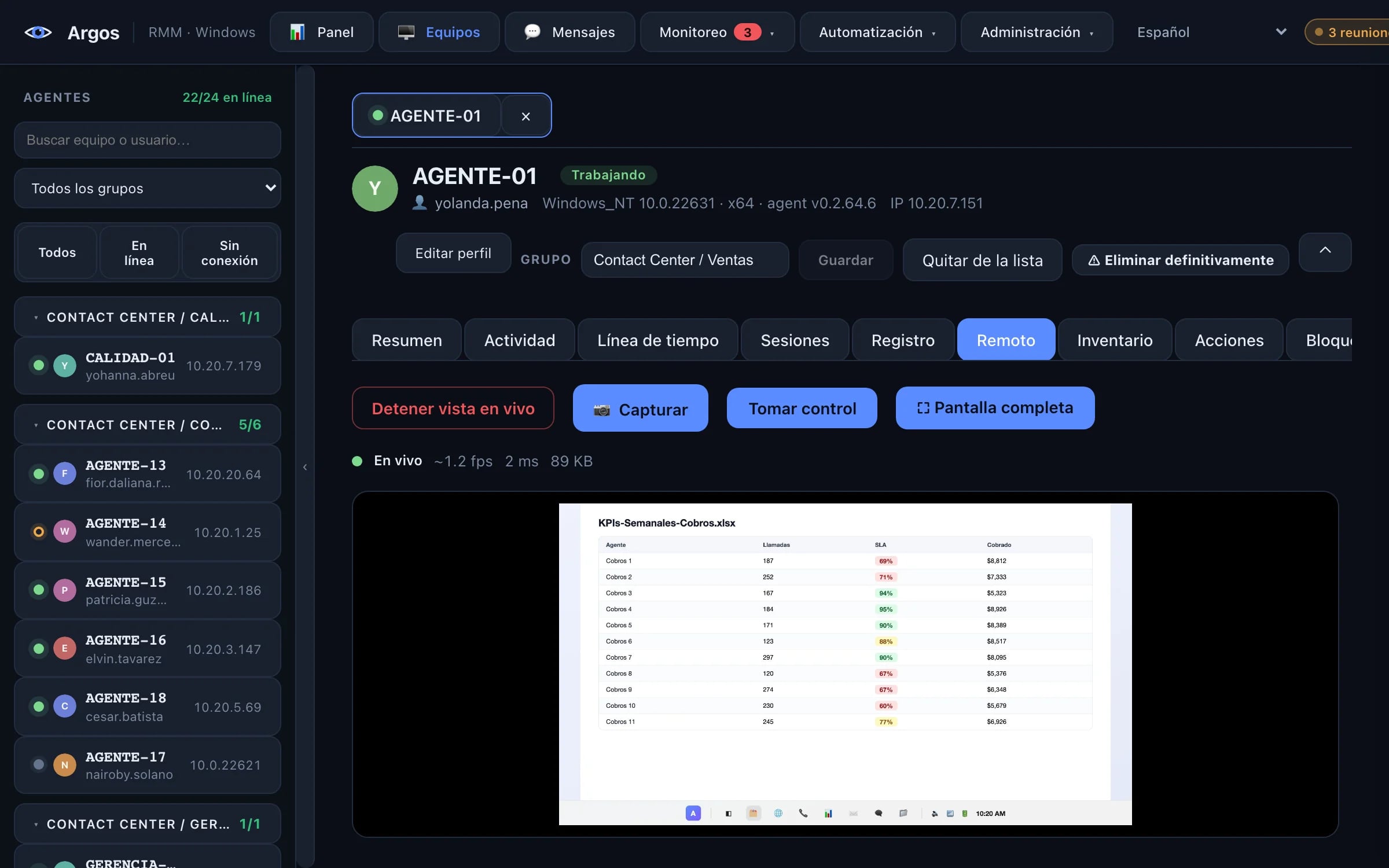1389x868 pixels.
Task: Collapse the Contact Center / CO group
Action: click(x=148, y=425)
